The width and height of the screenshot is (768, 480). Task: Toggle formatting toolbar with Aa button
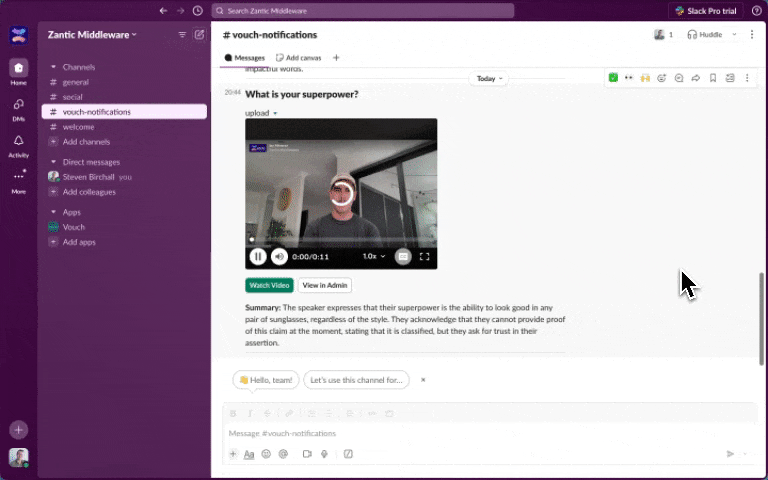249,454
